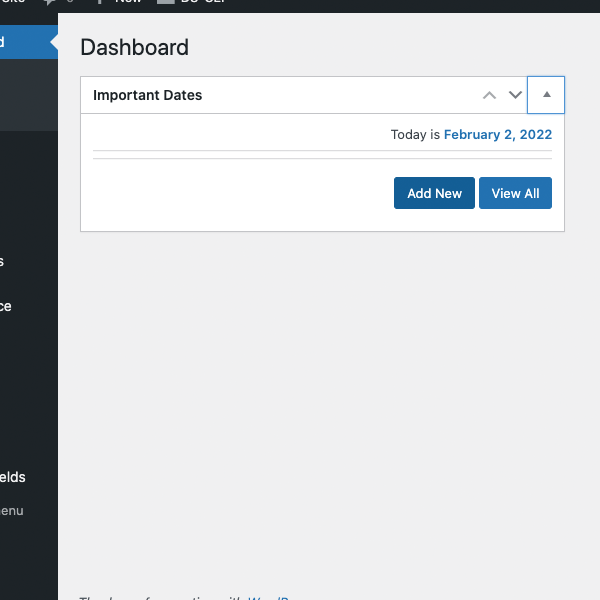This screenshot has height=600, width=600.
Task: Open the New menu in admin bar
Action: pyautogui.click(x=128, y=2)
